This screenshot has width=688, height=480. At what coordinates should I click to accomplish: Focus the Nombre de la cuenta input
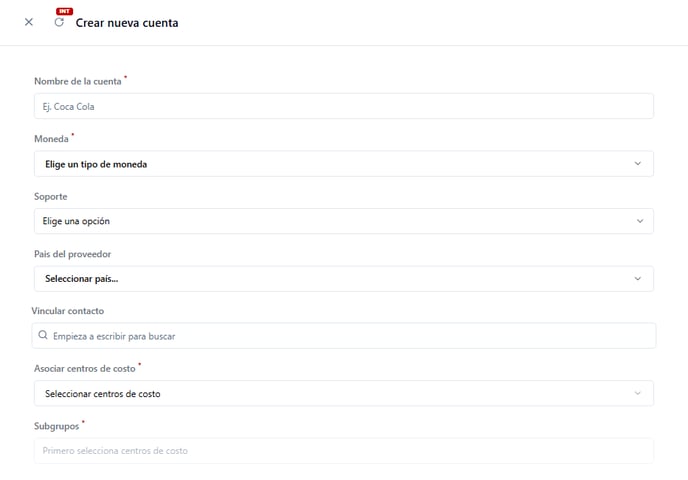click(x=343, y=106)
